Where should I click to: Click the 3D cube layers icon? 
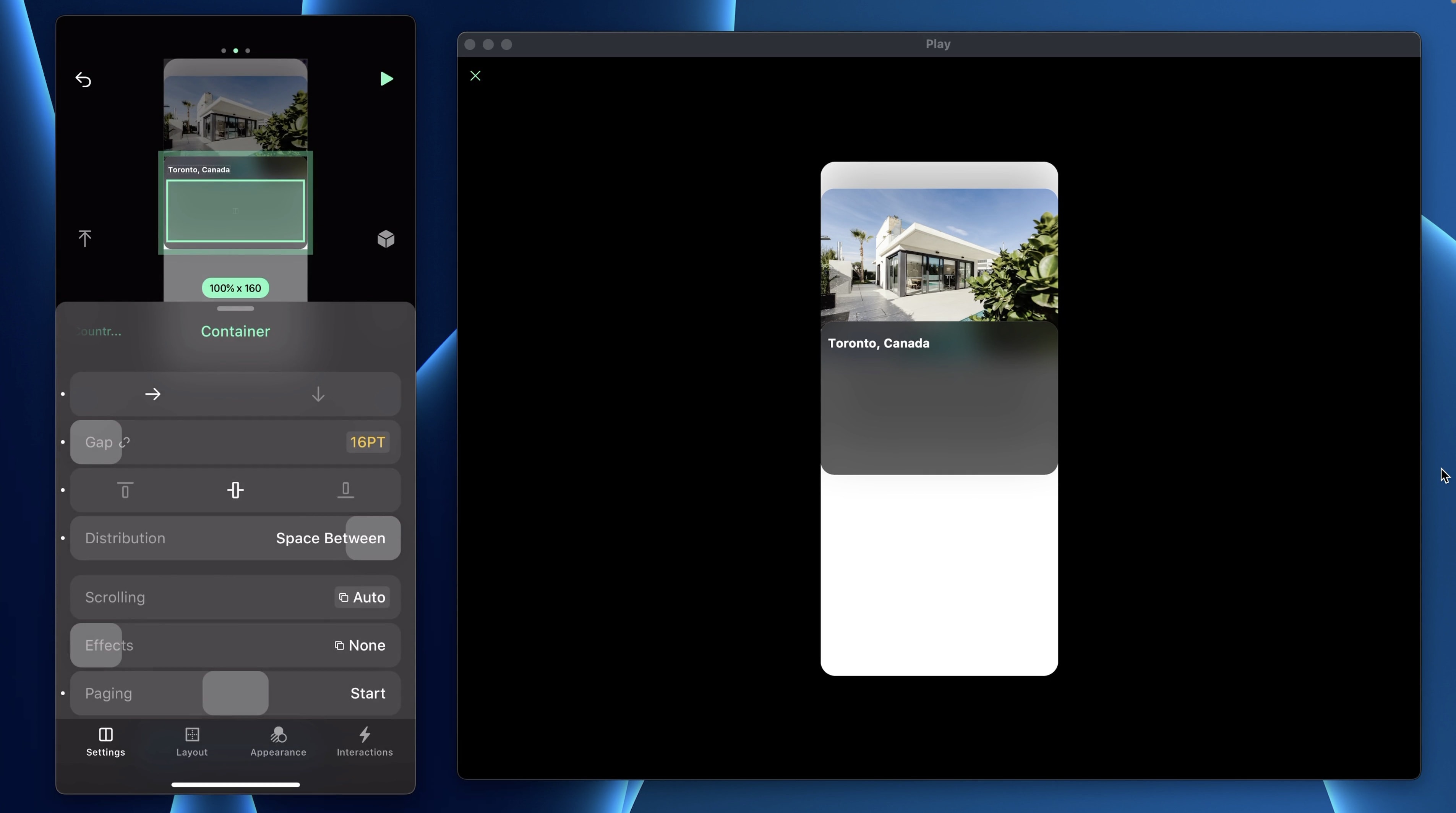pyautogui.click(x=386, y=239)
